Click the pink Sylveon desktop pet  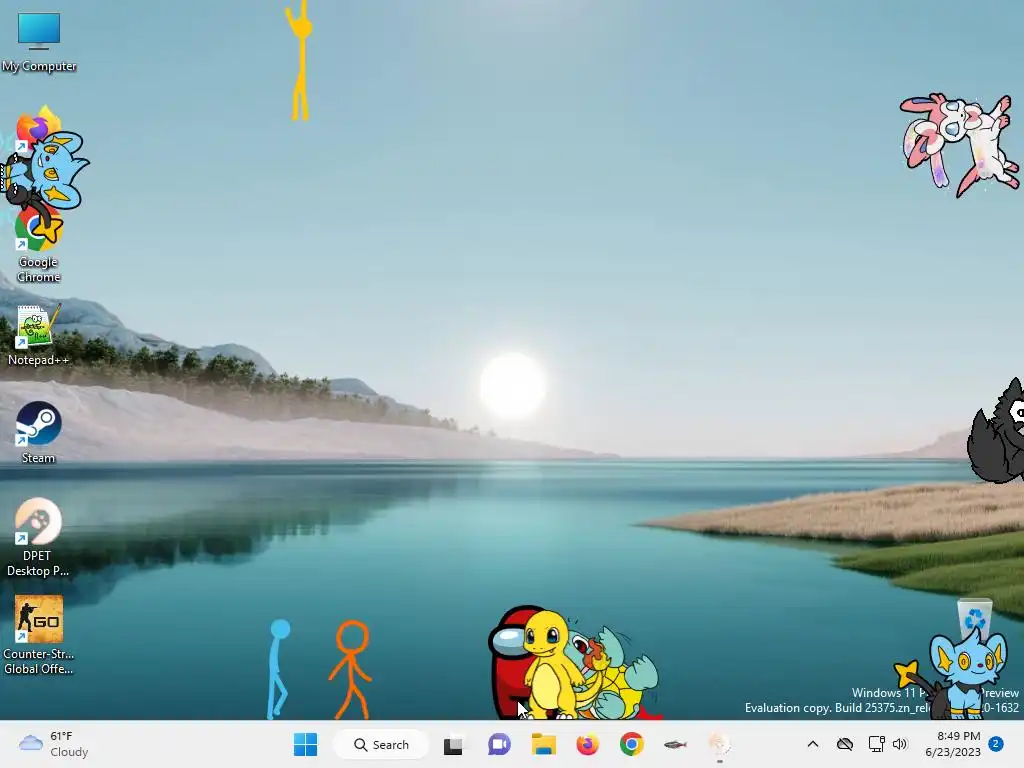(x=959, y=145)
